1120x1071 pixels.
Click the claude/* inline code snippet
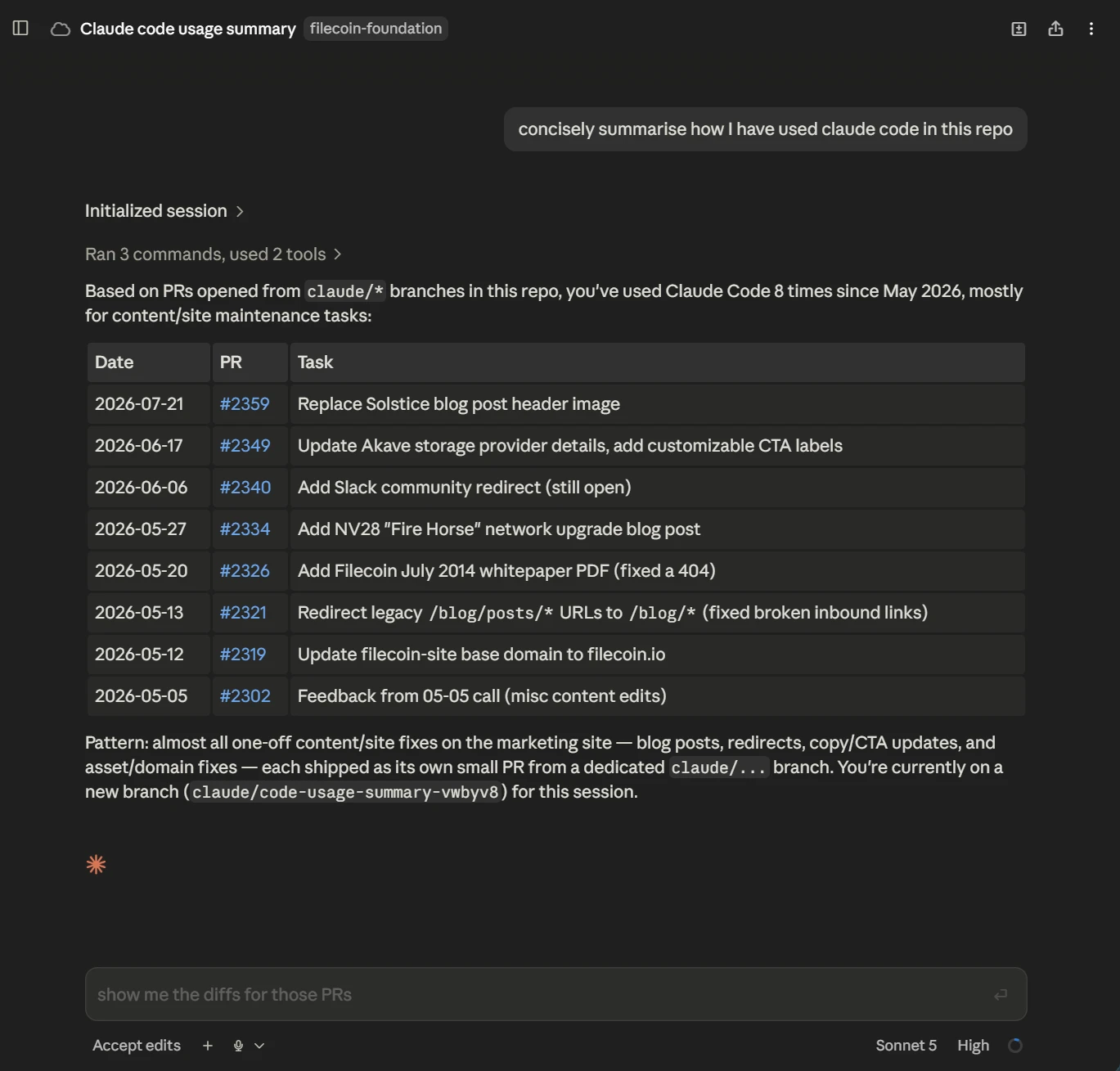point(344,291)
